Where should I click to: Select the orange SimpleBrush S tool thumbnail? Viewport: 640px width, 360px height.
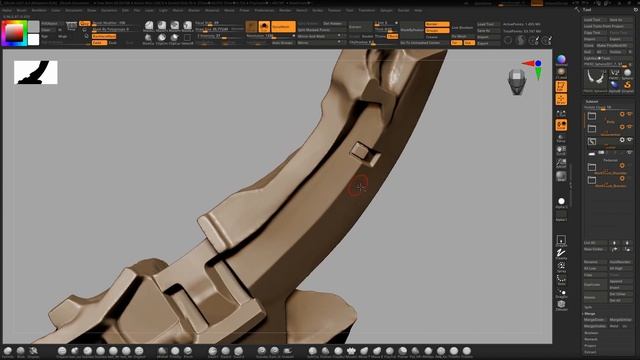point(628,84)
